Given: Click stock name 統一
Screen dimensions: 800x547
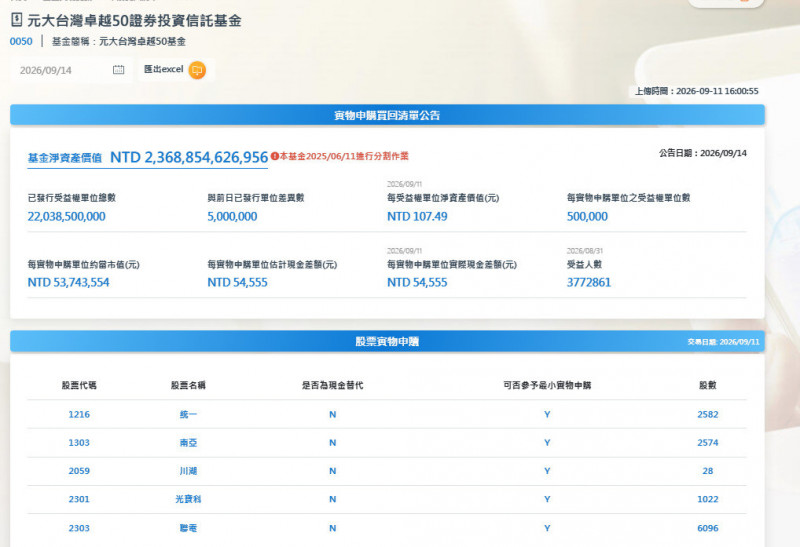Looking at the screenshot, I should [188, 414].
